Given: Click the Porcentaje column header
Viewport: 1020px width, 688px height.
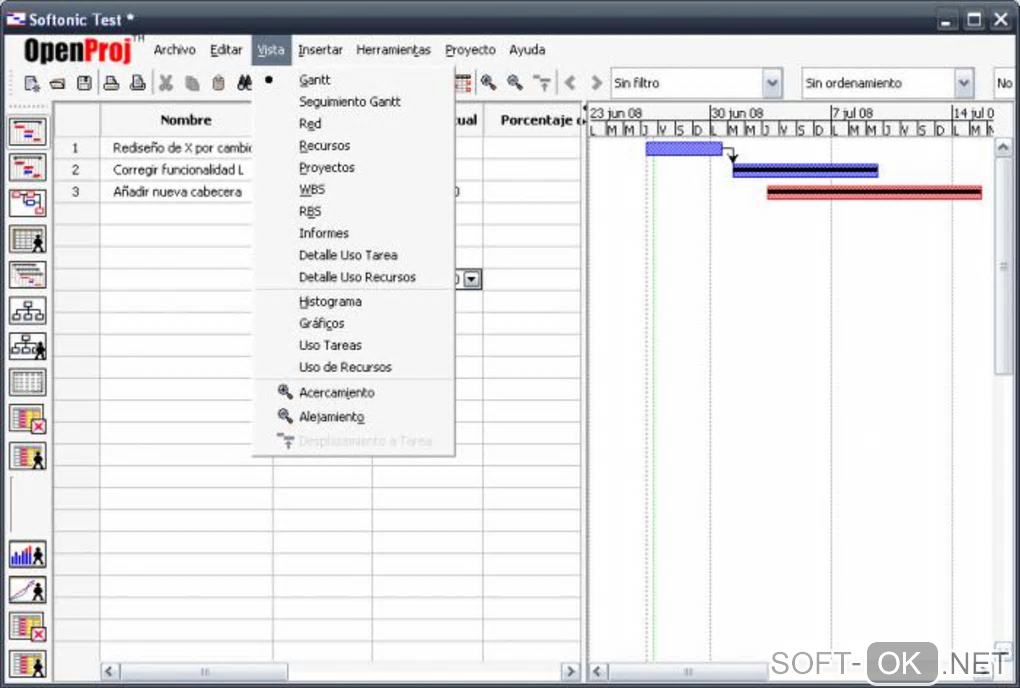Looking at the screenshot, I should pos(533,120).
